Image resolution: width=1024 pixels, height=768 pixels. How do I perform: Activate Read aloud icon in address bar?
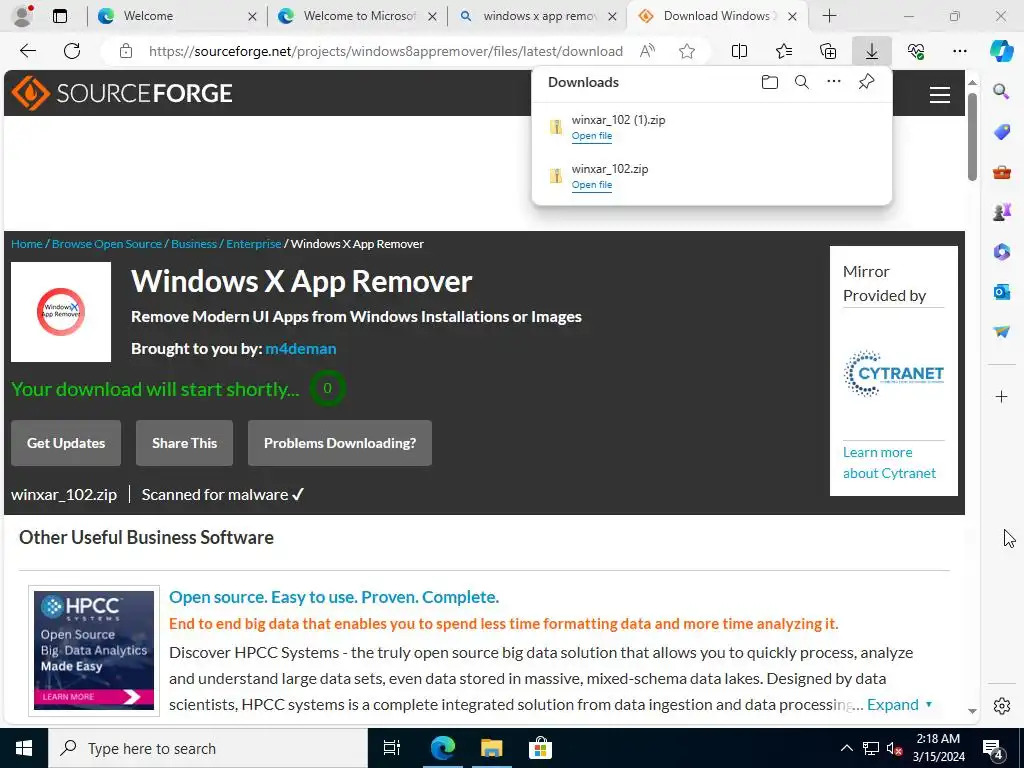(x=647, y=51)
